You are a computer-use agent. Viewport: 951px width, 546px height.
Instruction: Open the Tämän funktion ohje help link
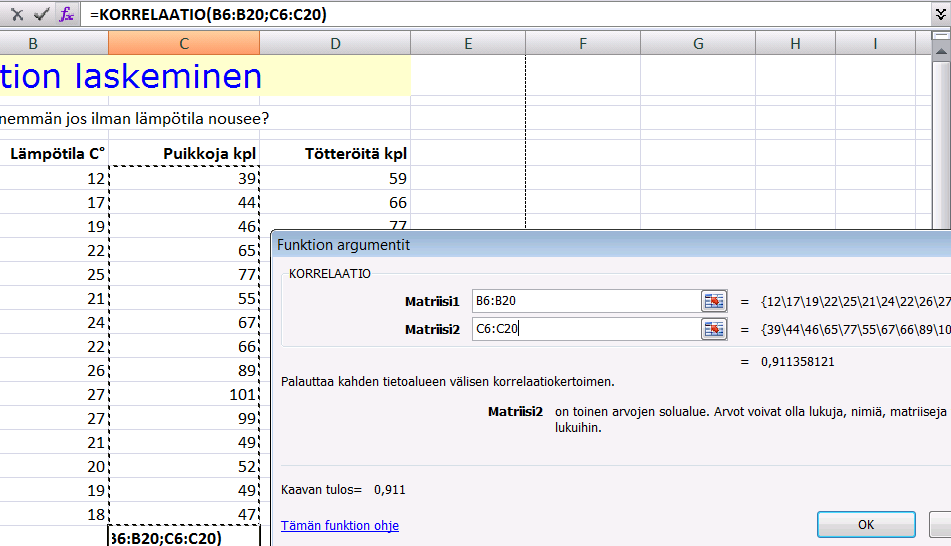[340, 525]
